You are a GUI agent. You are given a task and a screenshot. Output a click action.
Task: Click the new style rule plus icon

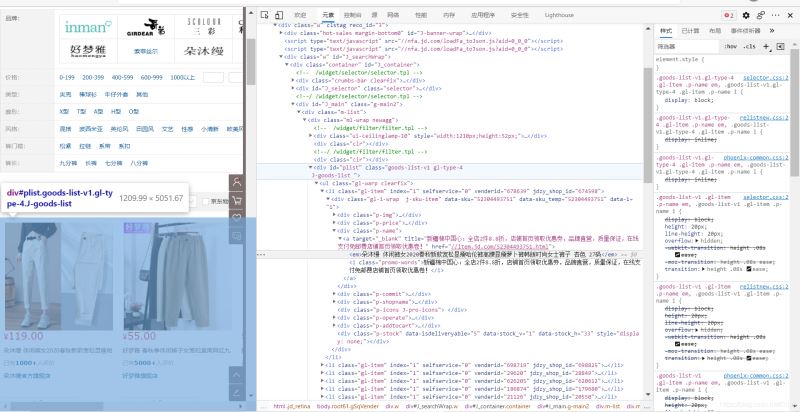(766, 46)
